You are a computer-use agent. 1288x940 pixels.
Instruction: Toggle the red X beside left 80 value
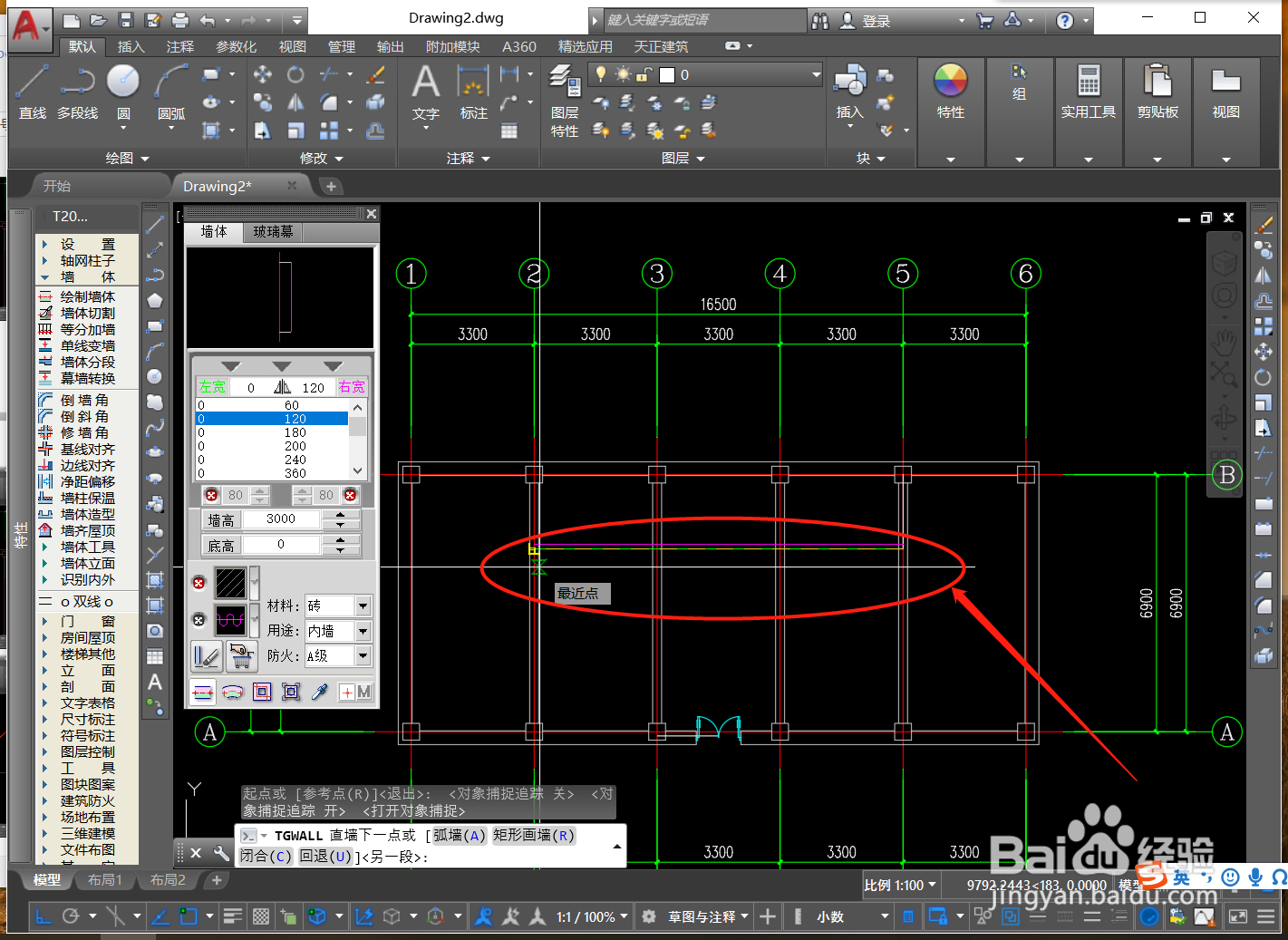(211, 495)
